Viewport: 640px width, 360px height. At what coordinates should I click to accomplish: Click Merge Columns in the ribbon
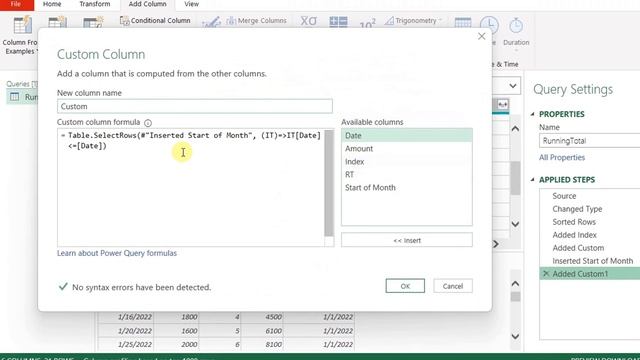(257, 20)
